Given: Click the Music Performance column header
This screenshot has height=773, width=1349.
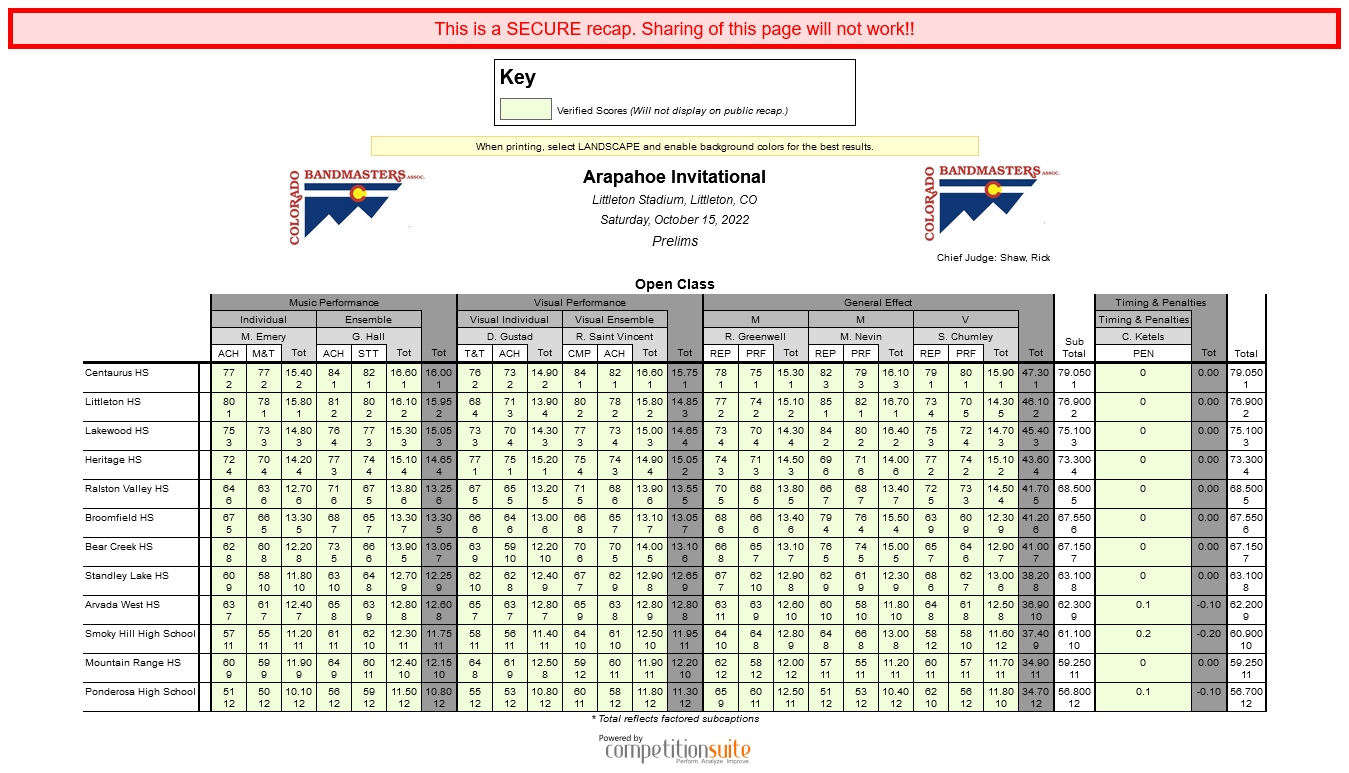Looking at the screenshot, I should tap(334, 302).
